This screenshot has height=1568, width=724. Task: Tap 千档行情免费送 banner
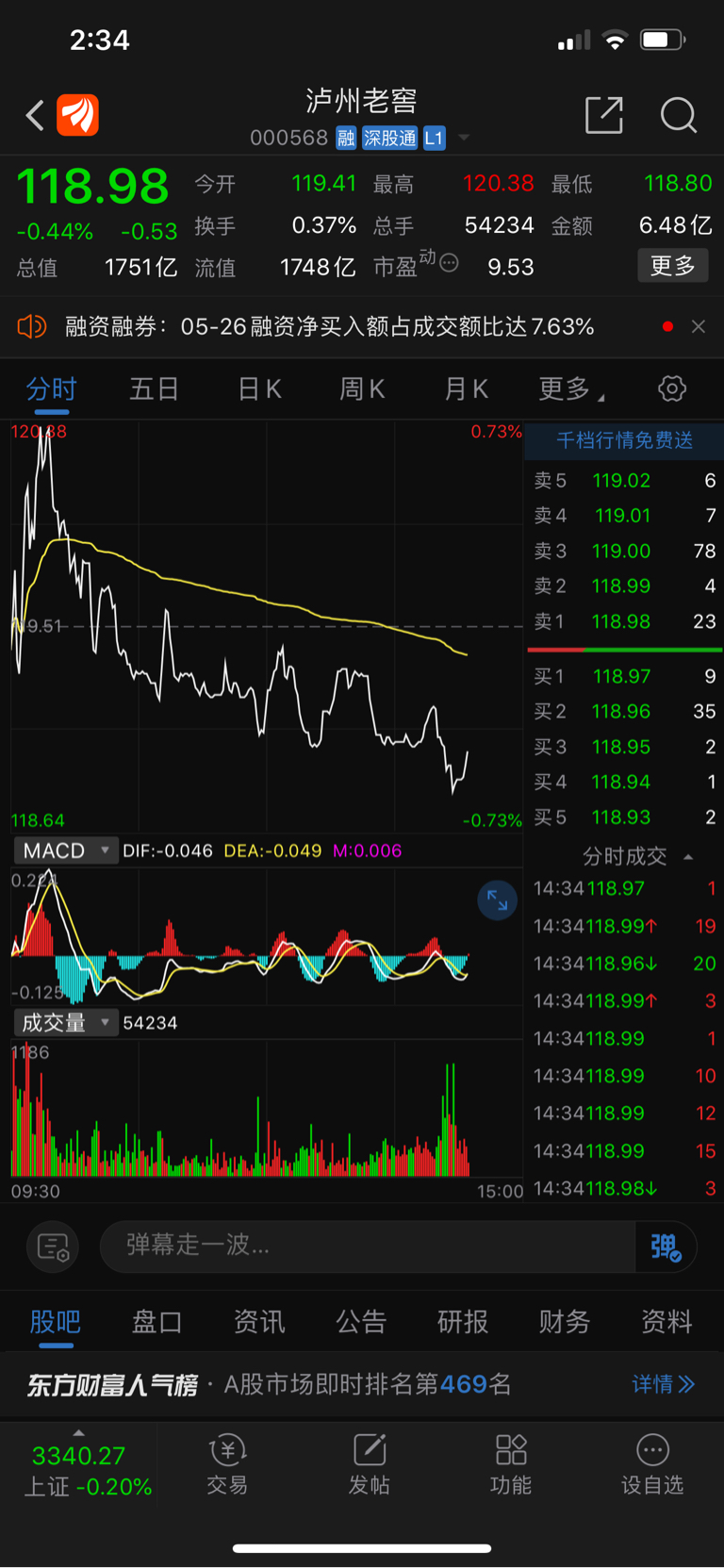624,440
